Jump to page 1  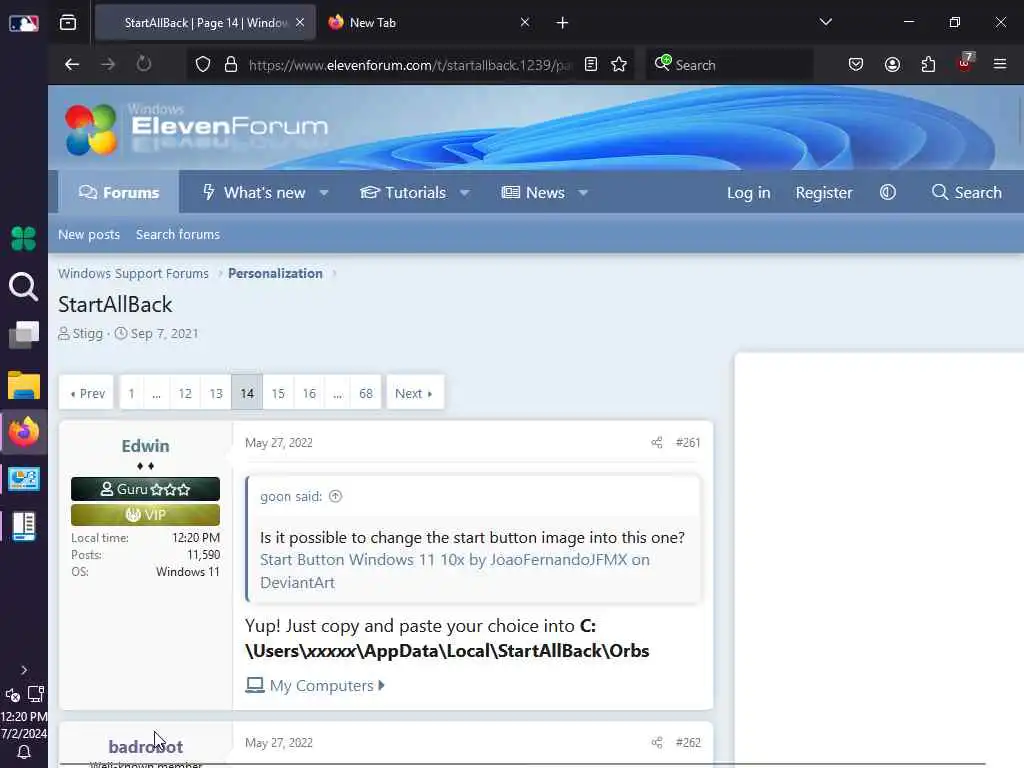pyautogui.click(x=131, y=393)
